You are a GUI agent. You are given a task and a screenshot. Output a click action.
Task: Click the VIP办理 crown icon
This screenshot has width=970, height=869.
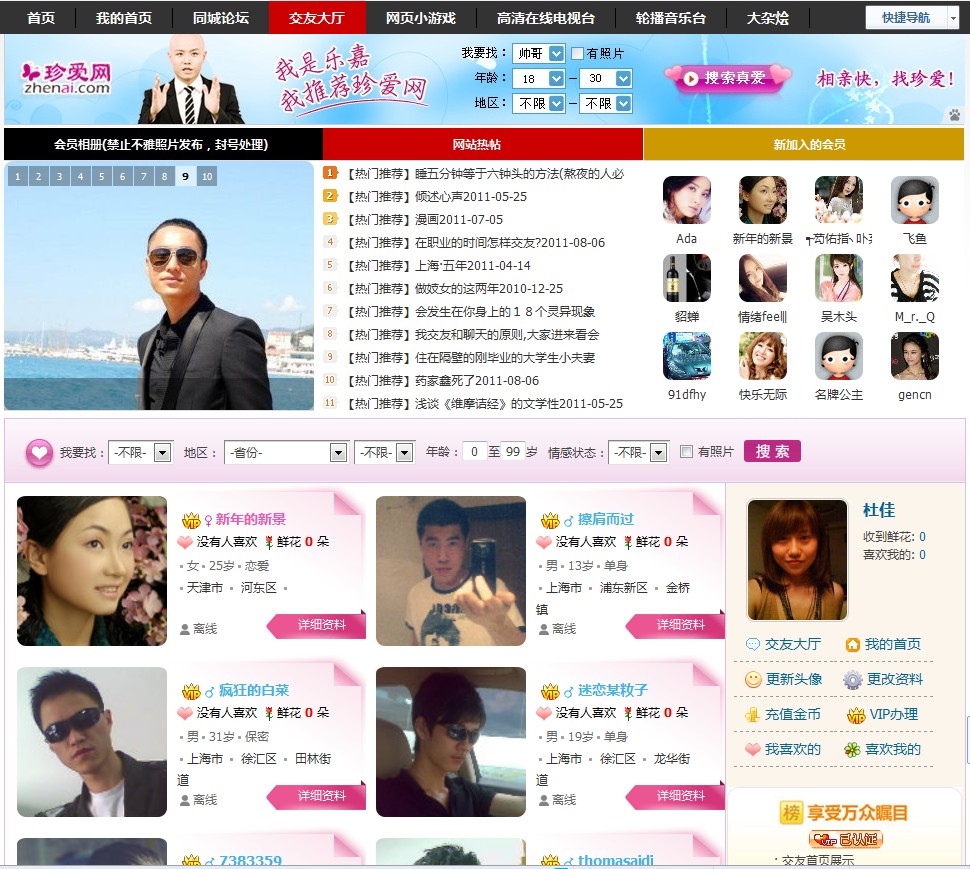click(x=856, y=715)
